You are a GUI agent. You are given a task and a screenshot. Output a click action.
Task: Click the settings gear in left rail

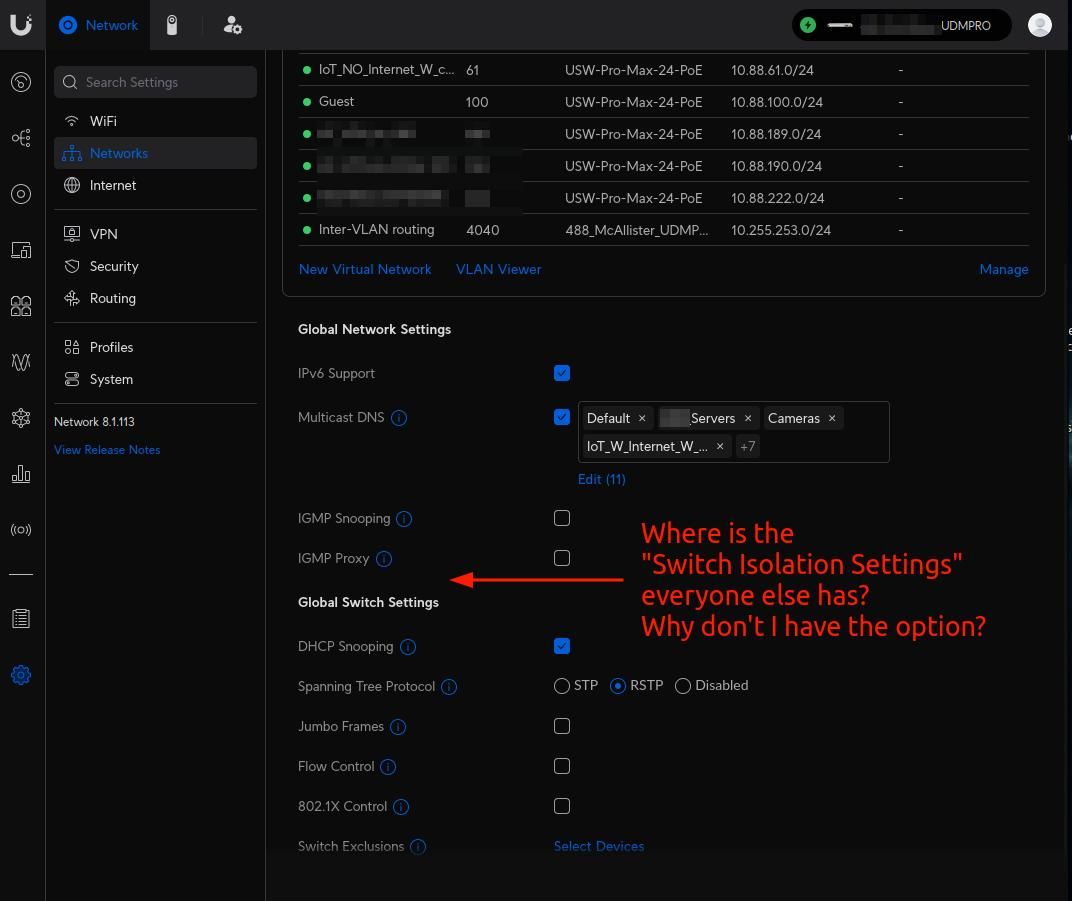coord(21,675)
